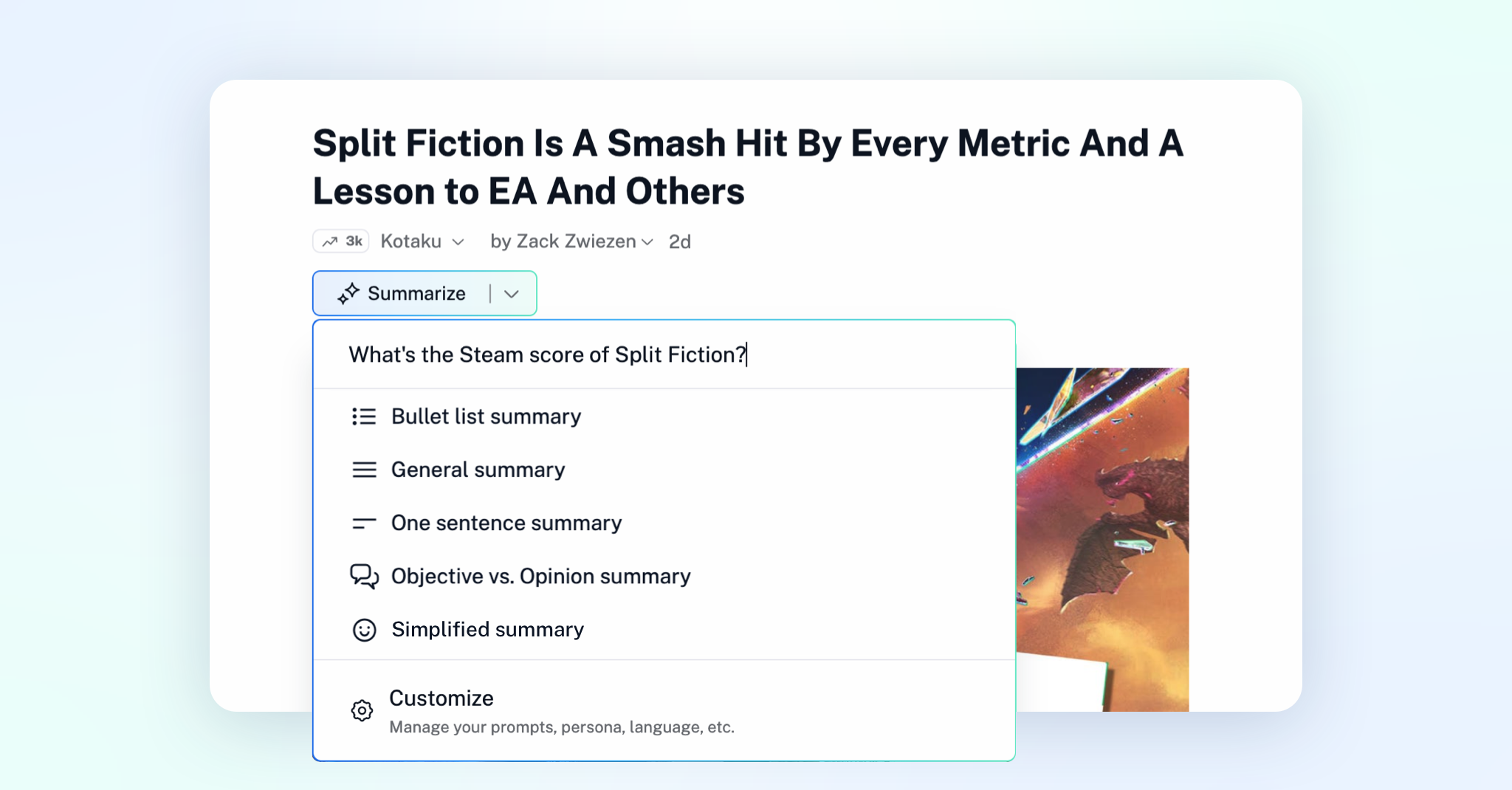Click the speech bubbles opinion icon
Viewport: 1512px width, 790px height.
364,576
